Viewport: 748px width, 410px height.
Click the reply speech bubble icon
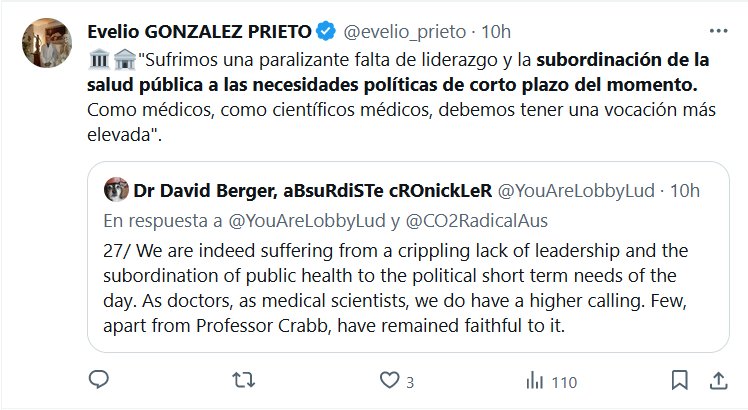pyautogui.click(x=98, y=381)
